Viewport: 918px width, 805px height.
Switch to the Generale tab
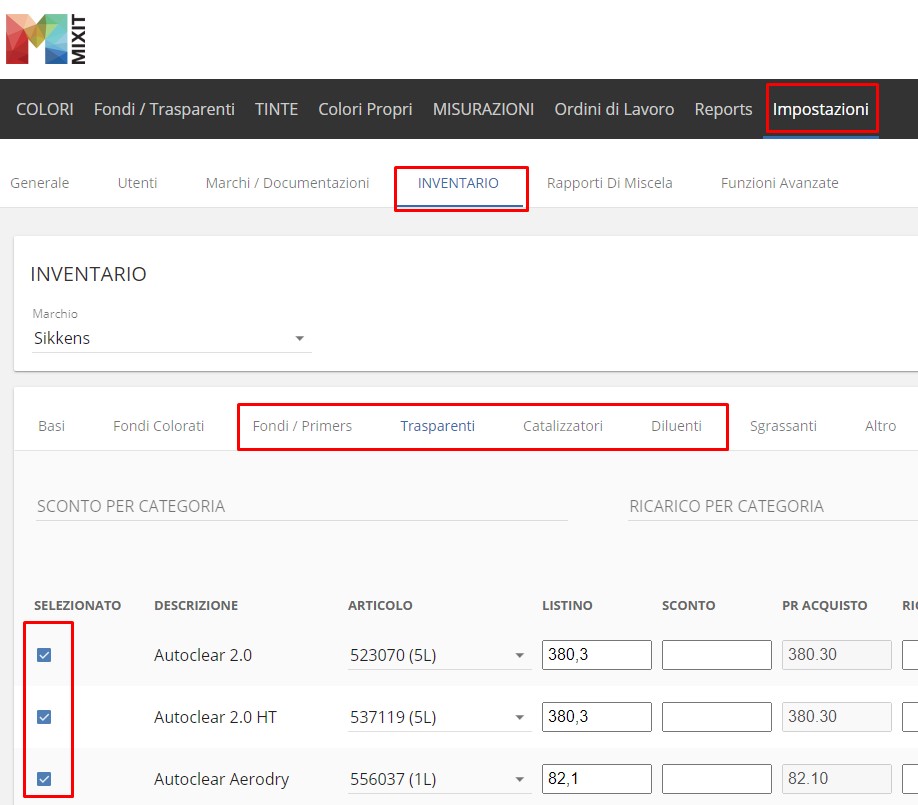40,183
